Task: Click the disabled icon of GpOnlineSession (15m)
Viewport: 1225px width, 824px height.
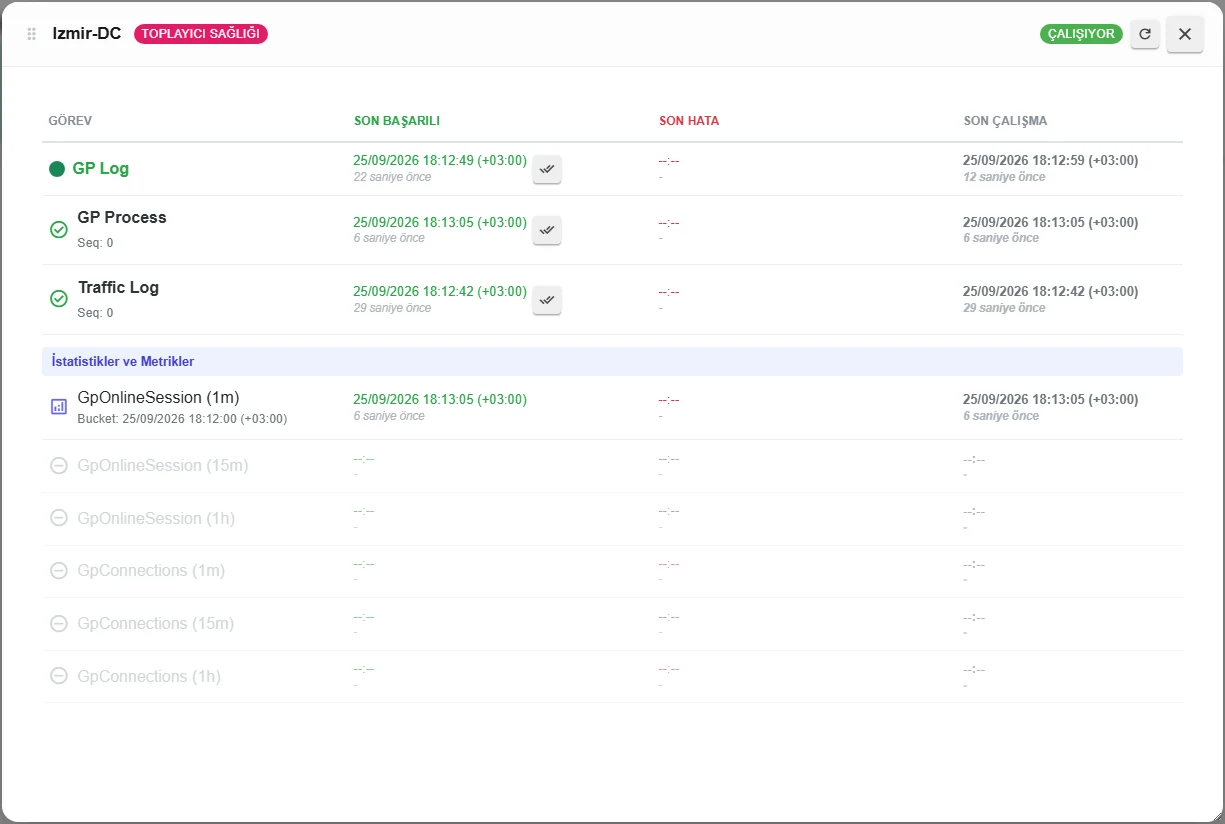Action: pyautogui.click(x=59, y=465)
